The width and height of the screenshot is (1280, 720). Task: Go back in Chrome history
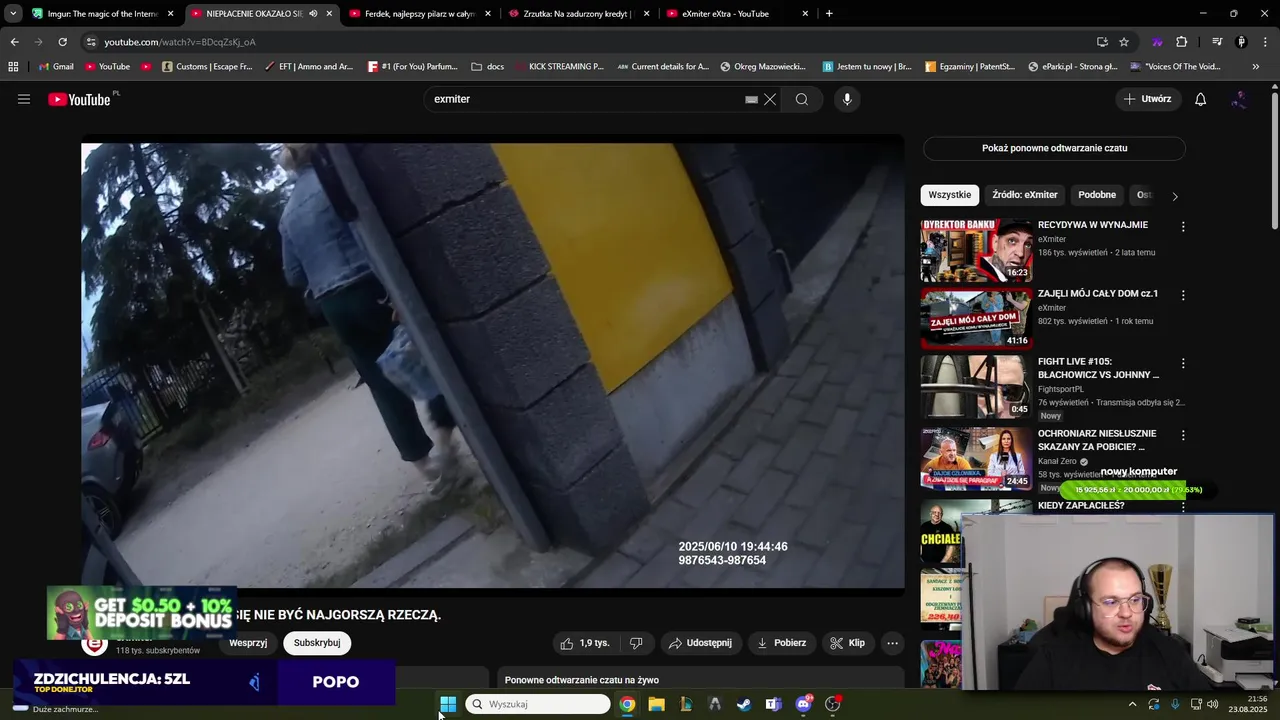tap(14, 42)
